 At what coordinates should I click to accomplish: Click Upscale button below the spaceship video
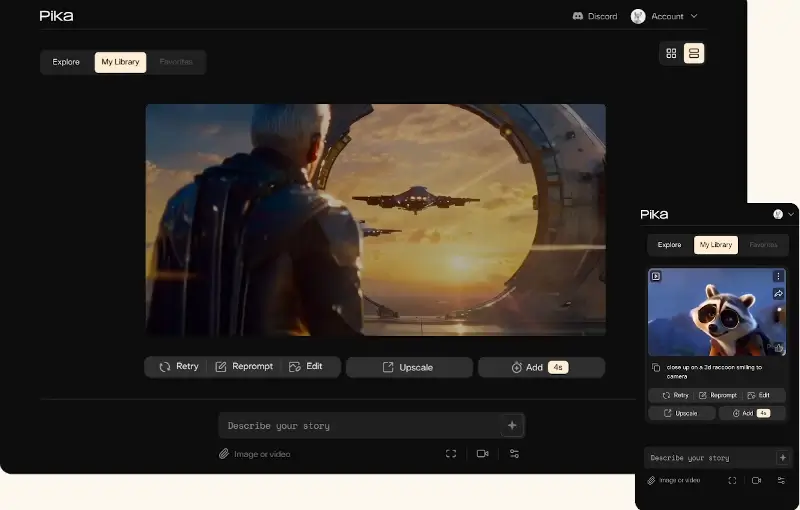409,367
